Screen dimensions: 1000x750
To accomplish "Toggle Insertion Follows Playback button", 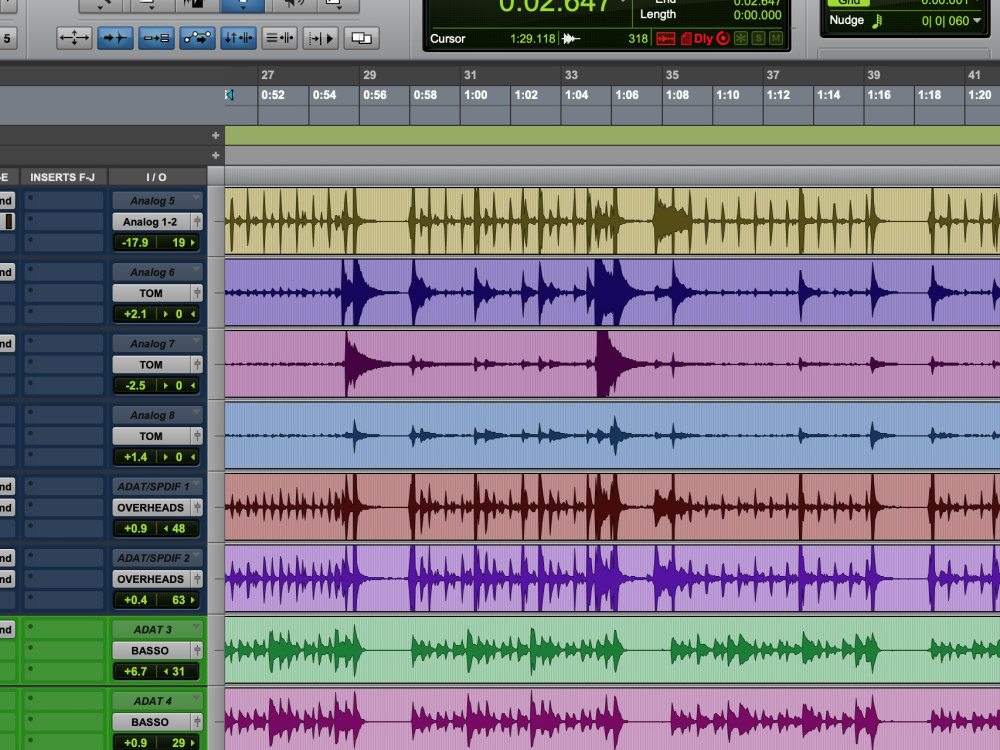I will coord(320,38).
